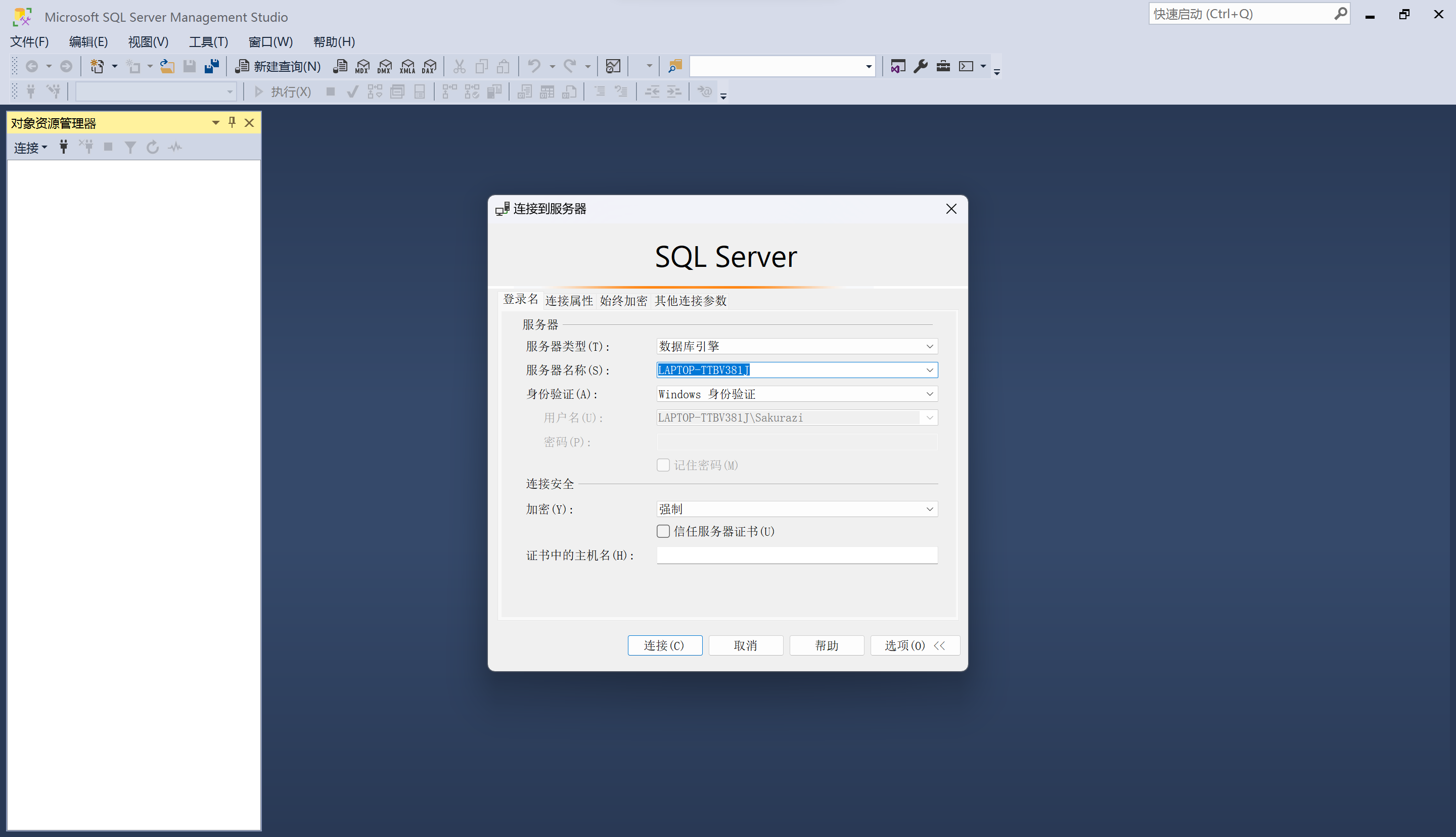
Task: Activate the Quick Launch search magnifier icon
Action: (x=1341, y=13)
